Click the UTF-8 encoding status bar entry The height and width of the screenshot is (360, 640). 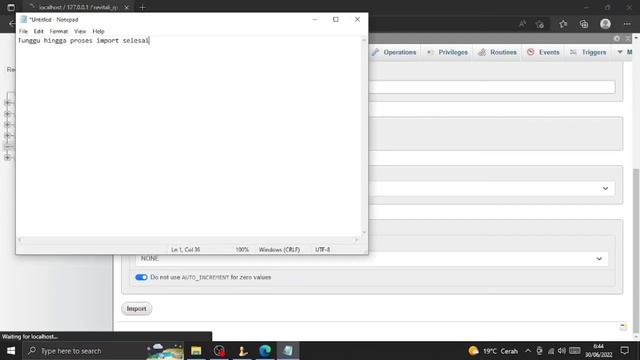(322, 249)
